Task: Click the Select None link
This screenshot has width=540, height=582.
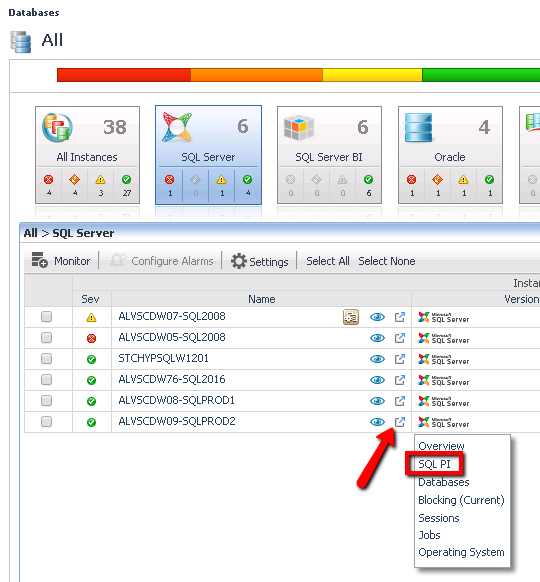Action: point(387,261)
